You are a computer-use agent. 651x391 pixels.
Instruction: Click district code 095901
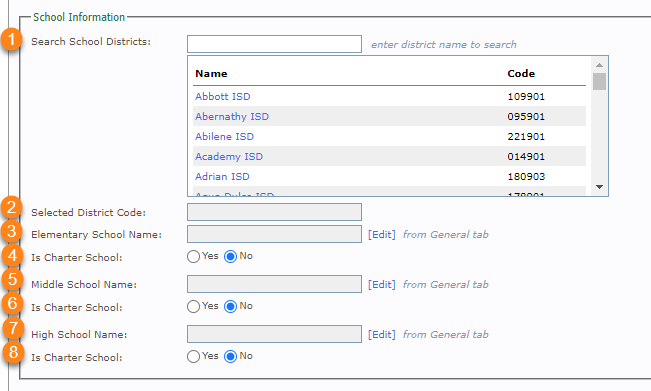526,117
